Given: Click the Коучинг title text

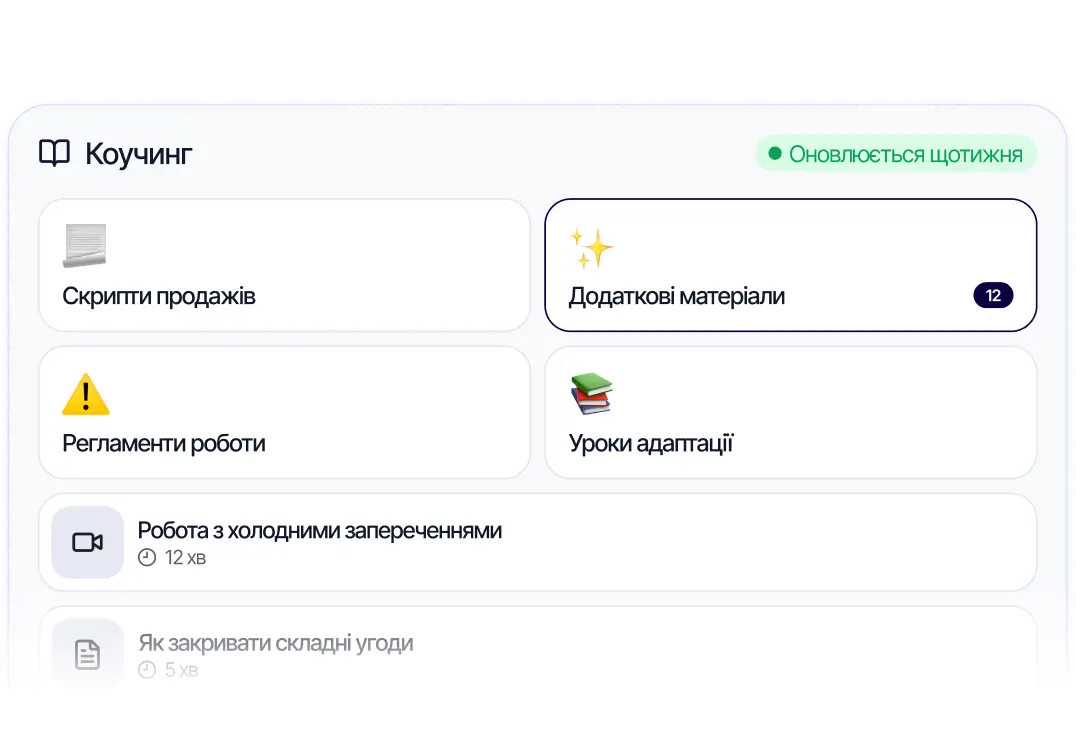Looking at the screenshot, I should [139, 152].
